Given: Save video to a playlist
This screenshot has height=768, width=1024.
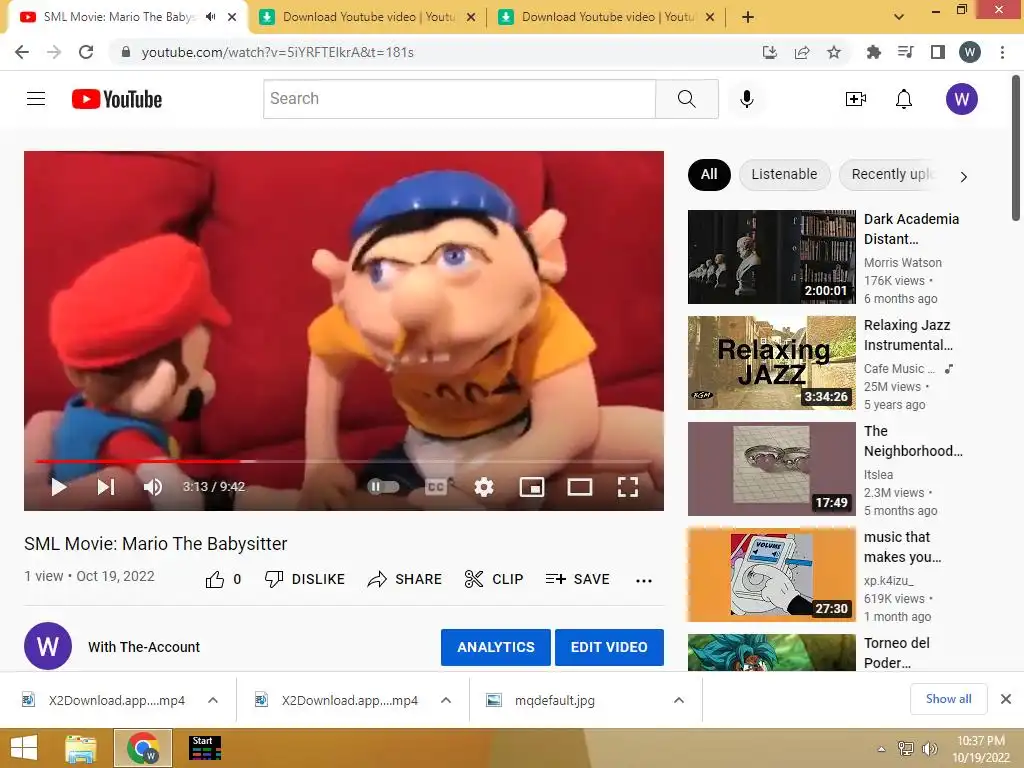Looking at the screenshot, I should (577, 579).
